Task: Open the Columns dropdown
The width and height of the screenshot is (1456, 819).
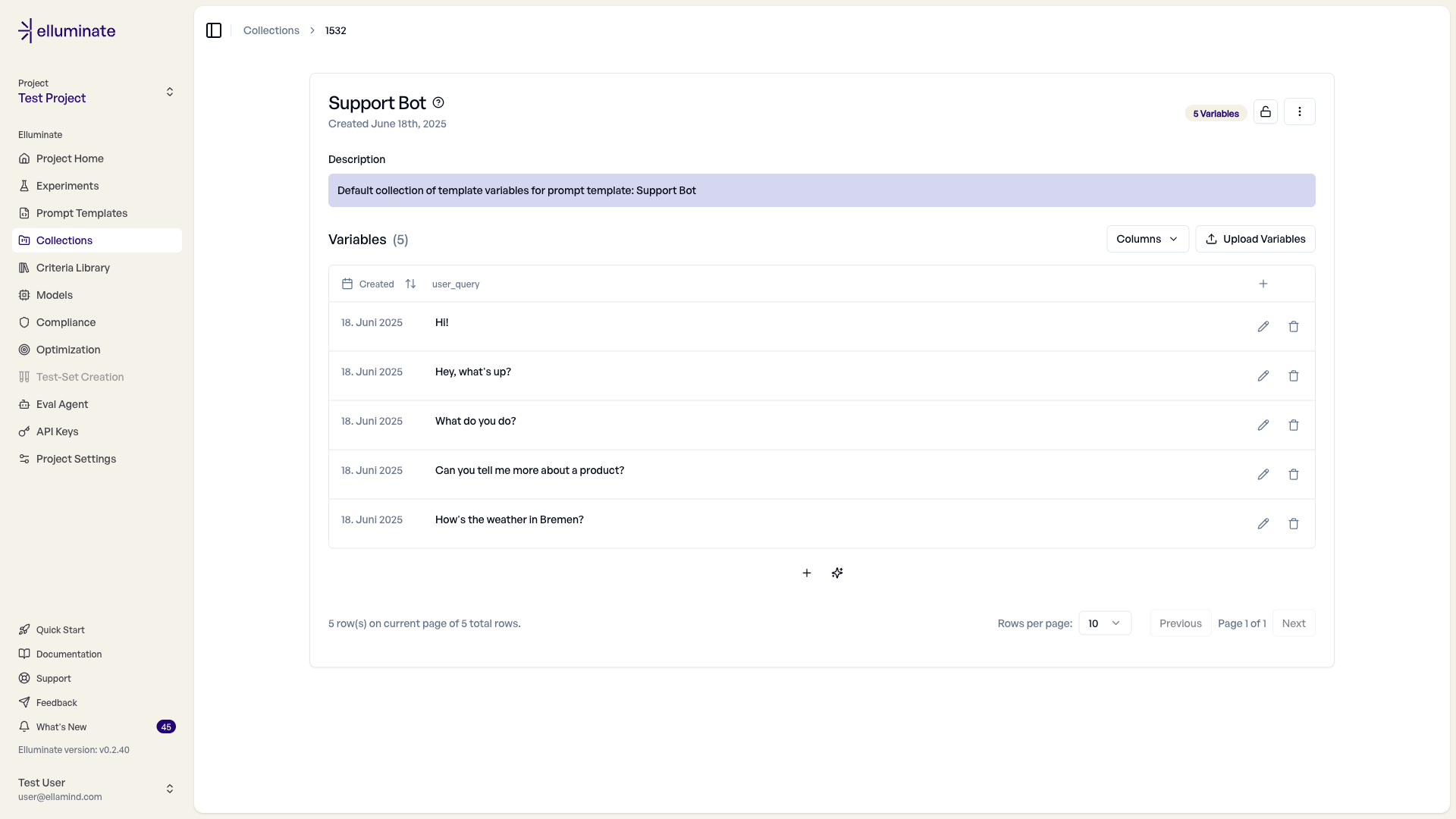Action: pyautogui.click(x=1147, y=239)
